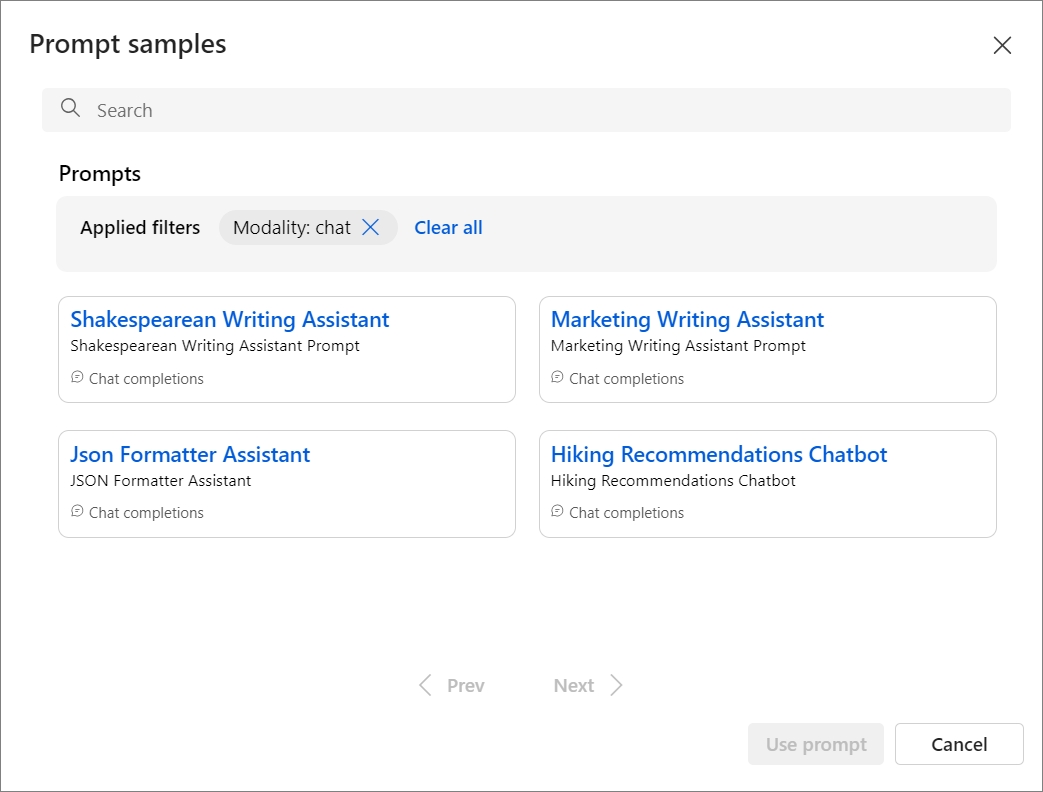Focus the Search input field
Screen dimensions: 1043x792
click(x=540, y=110)
